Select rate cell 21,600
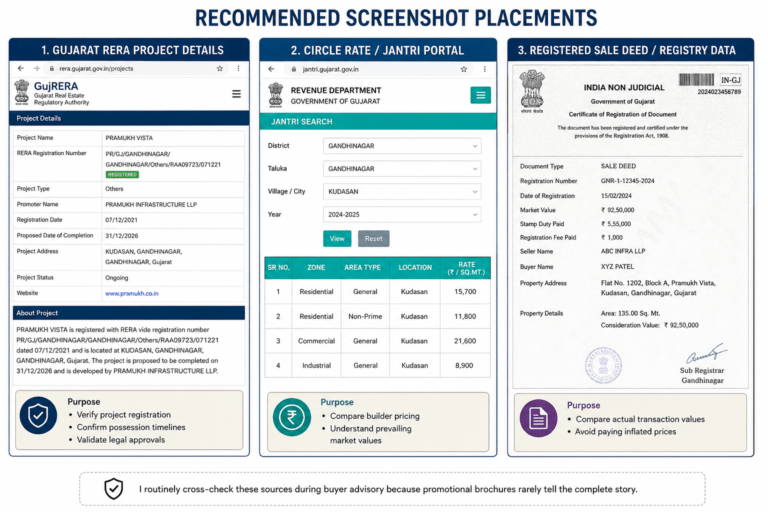768x512 pixels. (465, 341)
